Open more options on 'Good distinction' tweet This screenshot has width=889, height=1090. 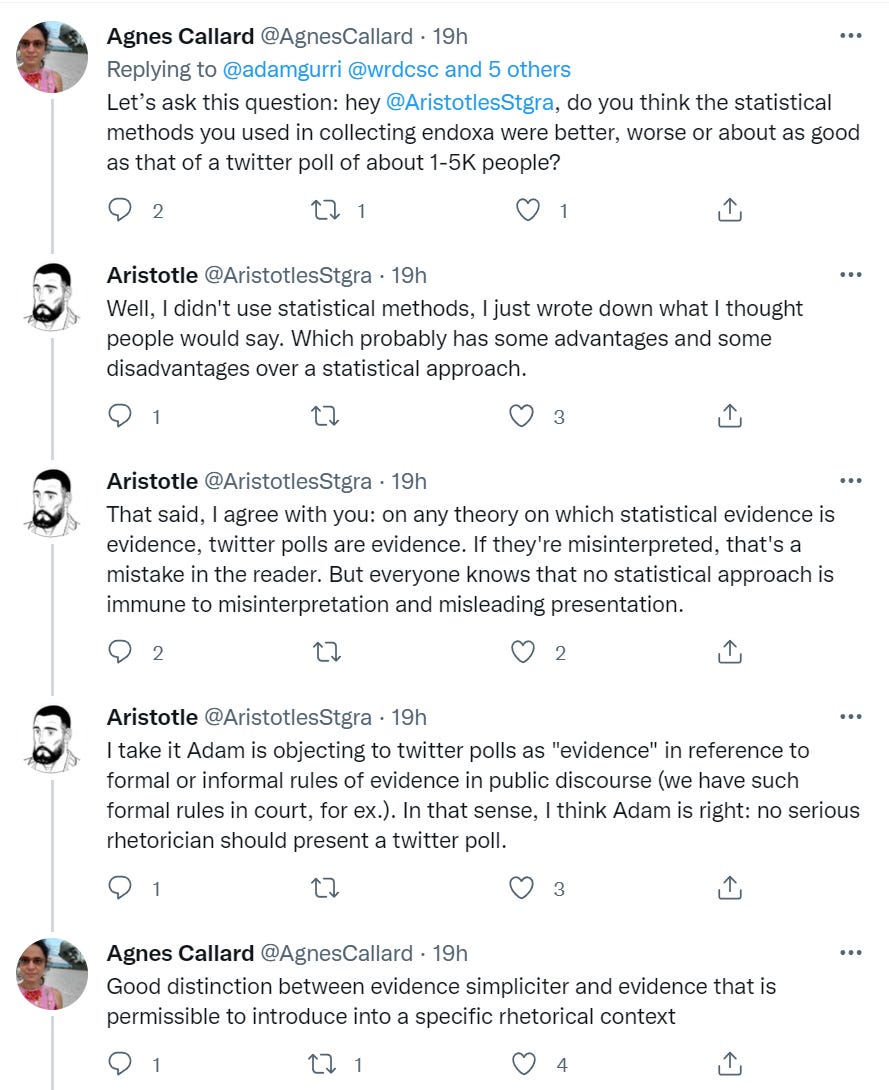(x=851, y=952)
